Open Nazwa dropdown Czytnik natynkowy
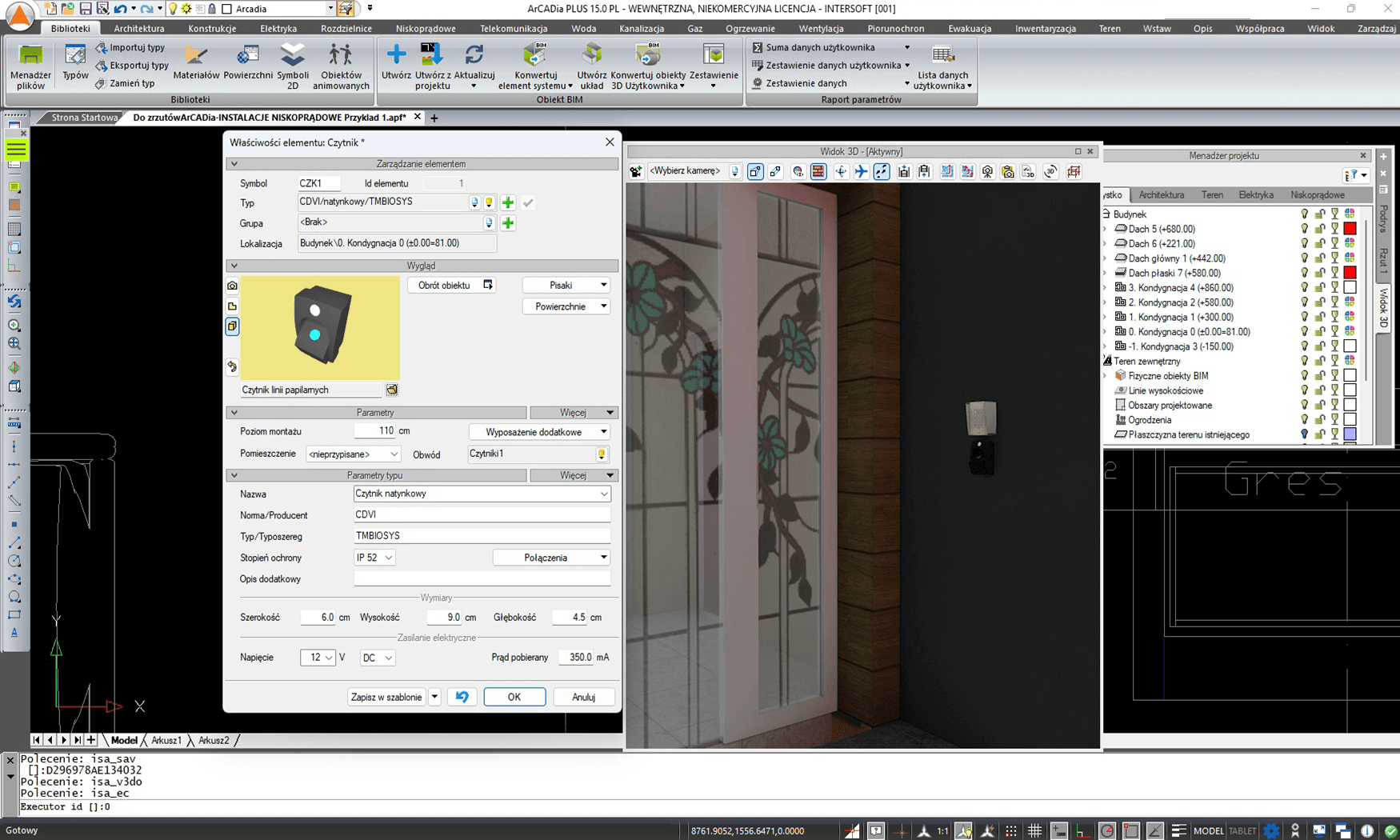This screenshot has width=1400, height=840. 482,494
